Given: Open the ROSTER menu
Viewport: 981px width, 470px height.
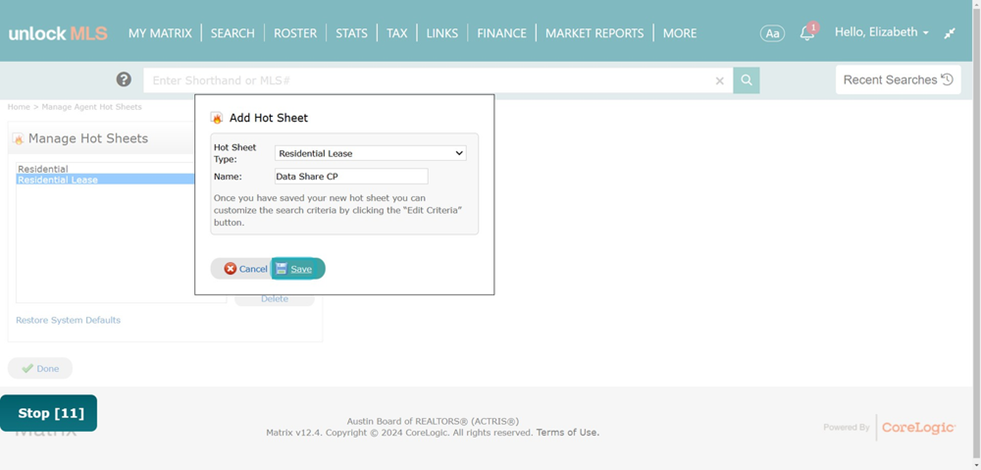Looking at the screenshot, I should click(x=295, y=33).
